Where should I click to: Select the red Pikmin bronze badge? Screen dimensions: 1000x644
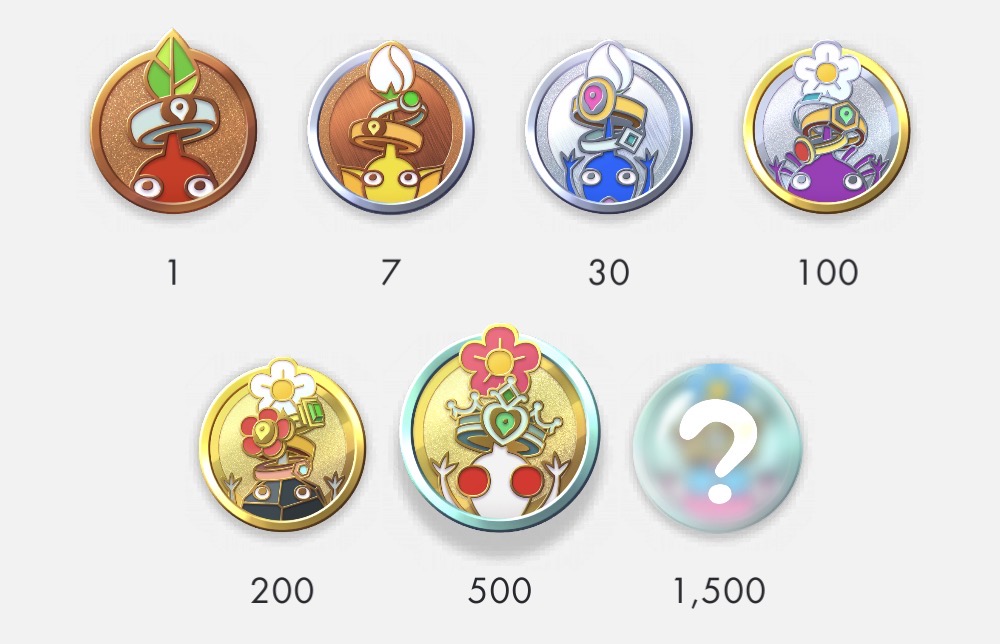pyautogui.click(x=173, y=121)
